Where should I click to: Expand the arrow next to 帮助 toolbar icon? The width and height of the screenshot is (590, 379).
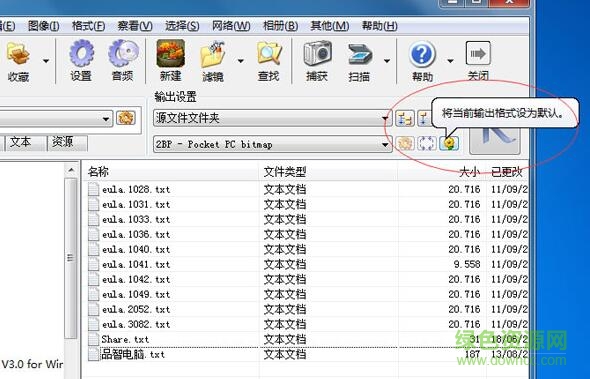click(x=450, y=61)
